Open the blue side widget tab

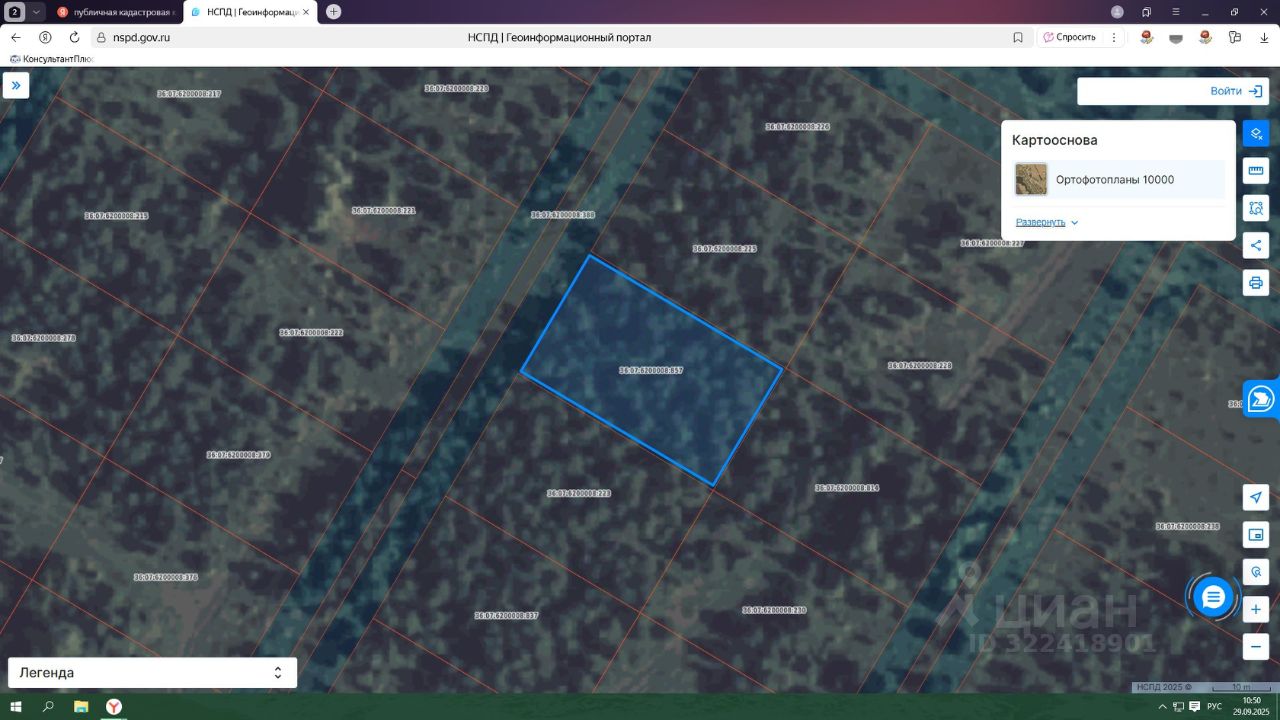(x=1261, y=399)
